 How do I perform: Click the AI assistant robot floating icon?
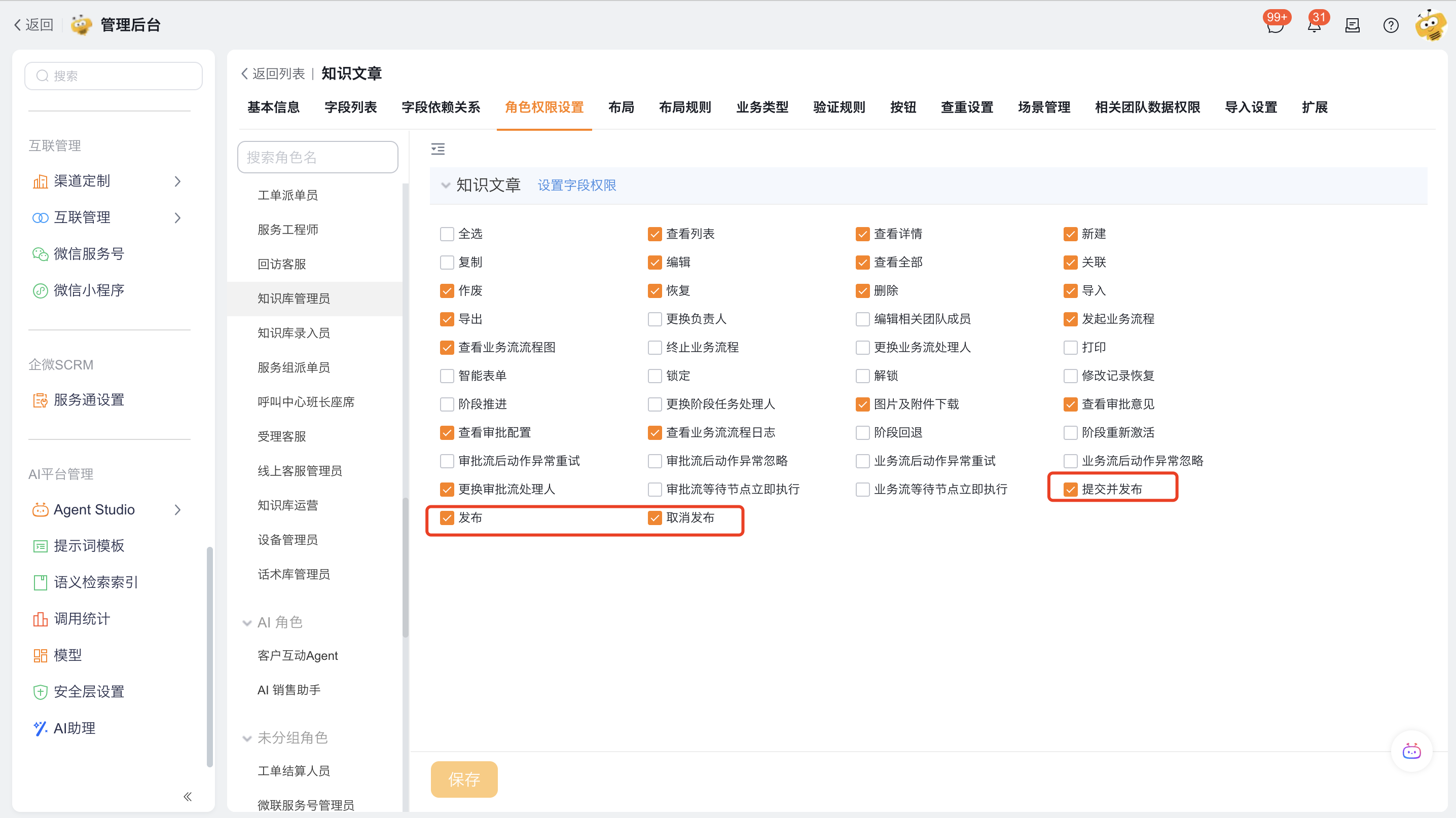pyautogui.click(x=1411, y=751)
